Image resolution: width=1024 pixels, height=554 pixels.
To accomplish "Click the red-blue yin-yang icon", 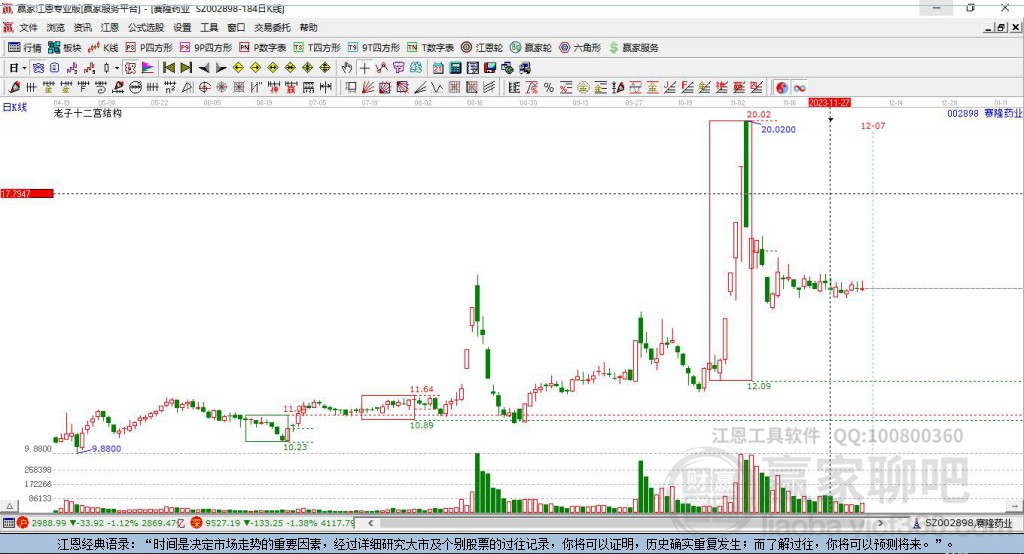I will 782,88.
